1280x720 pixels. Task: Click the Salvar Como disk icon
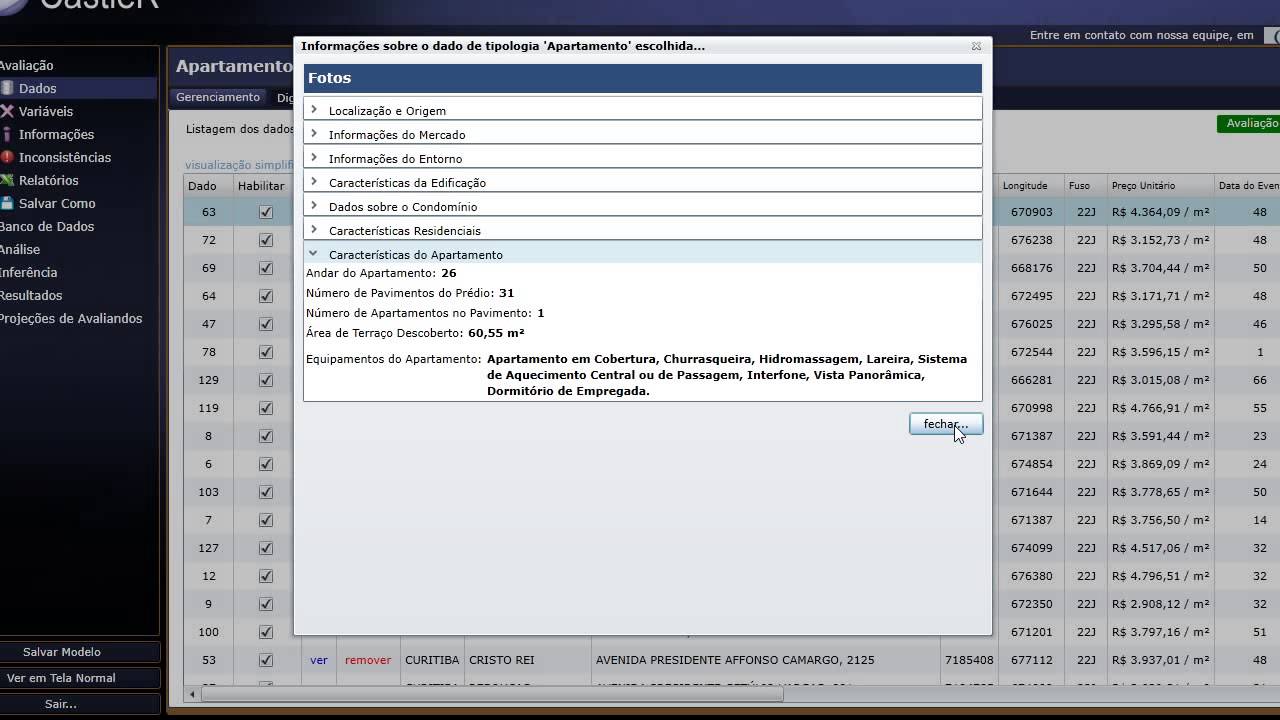point(7,203)
